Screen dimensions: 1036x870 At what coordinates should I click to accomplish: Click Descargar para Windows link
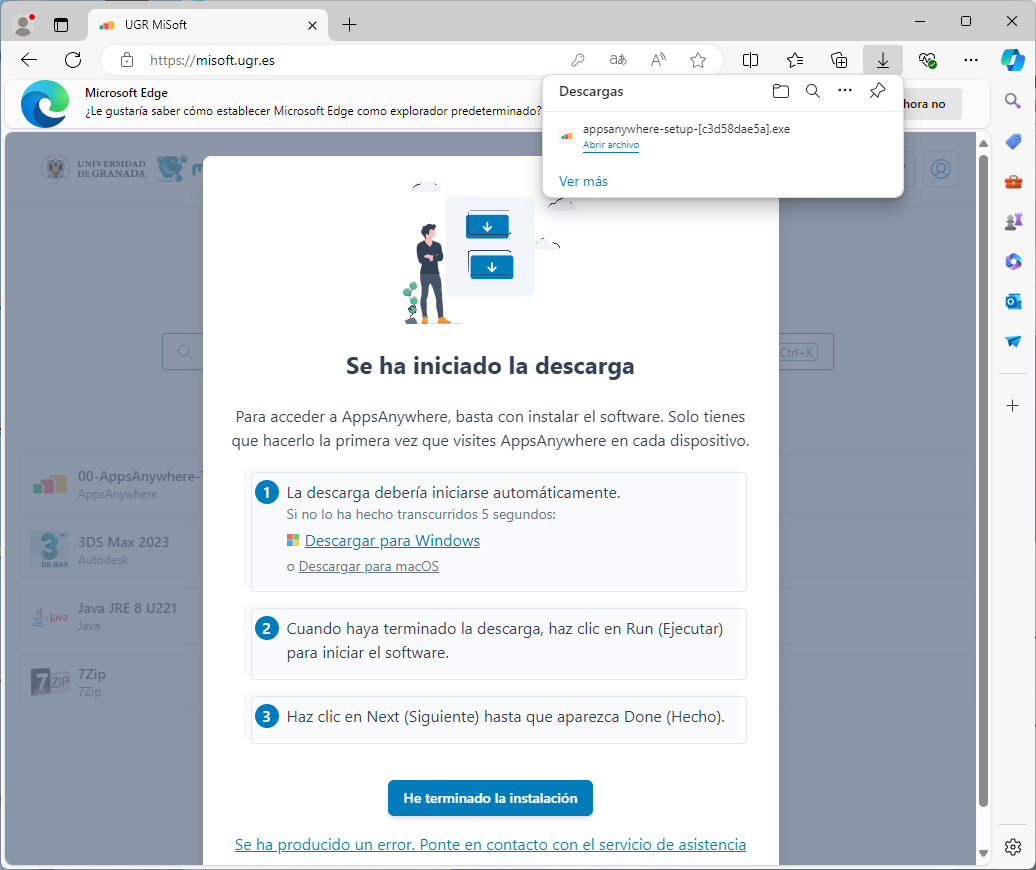pyautogui.click(x=392, y=540)
